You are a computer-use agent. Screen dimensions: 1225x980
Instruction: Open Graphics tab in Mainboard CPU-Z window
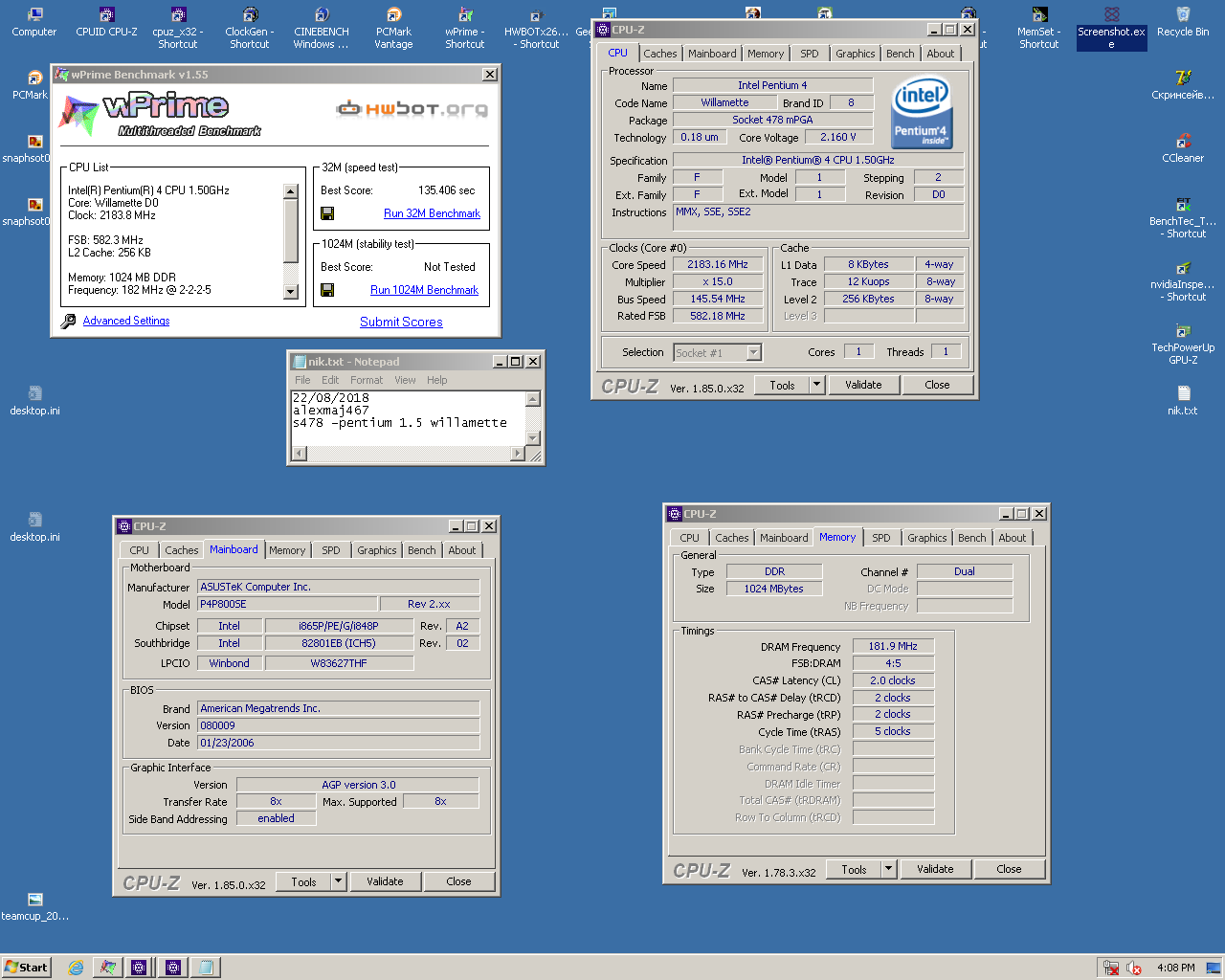tap(376, 550)
